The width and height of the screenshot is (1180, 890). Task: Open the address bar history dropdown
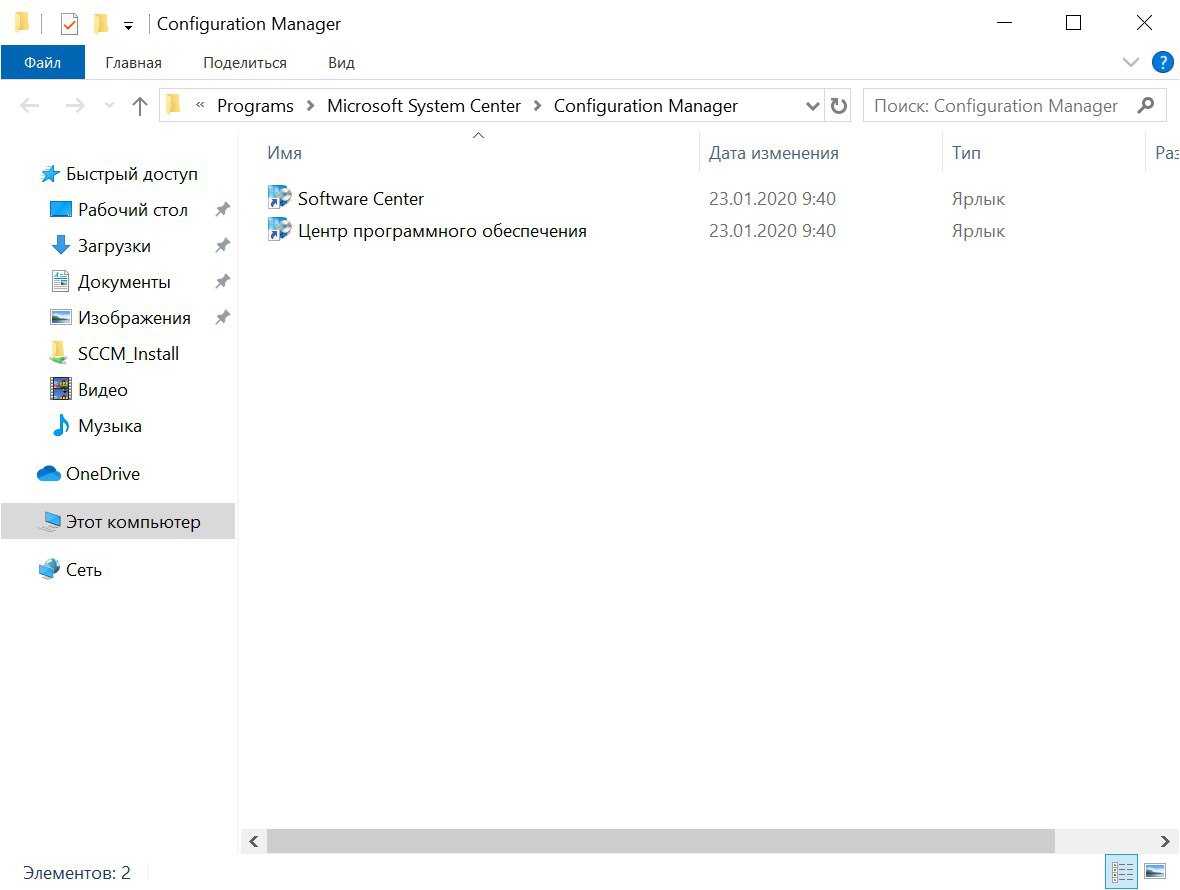813,106
